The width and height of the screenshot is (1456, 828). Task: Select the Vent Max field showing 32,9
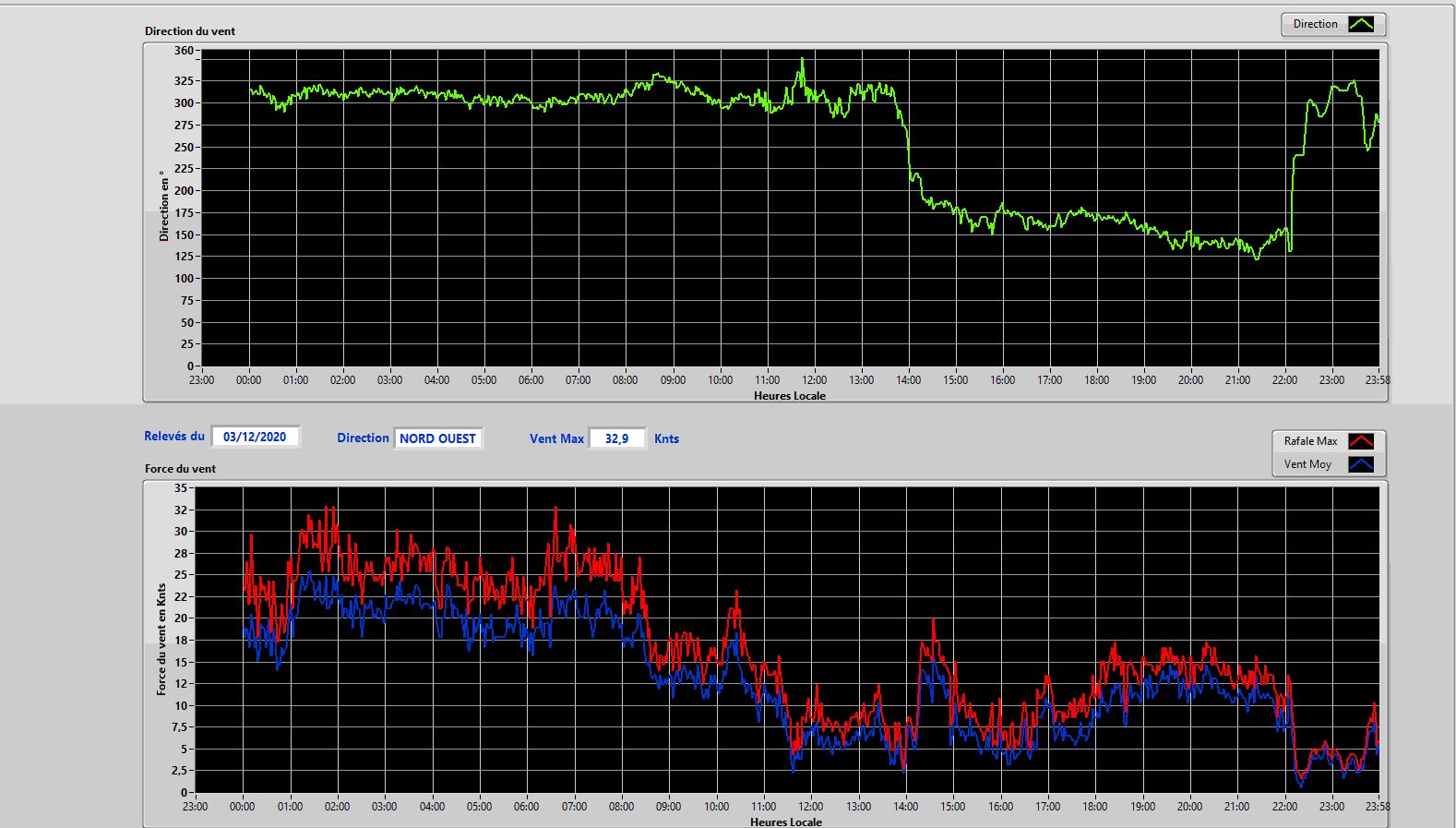tap(616, 438)
